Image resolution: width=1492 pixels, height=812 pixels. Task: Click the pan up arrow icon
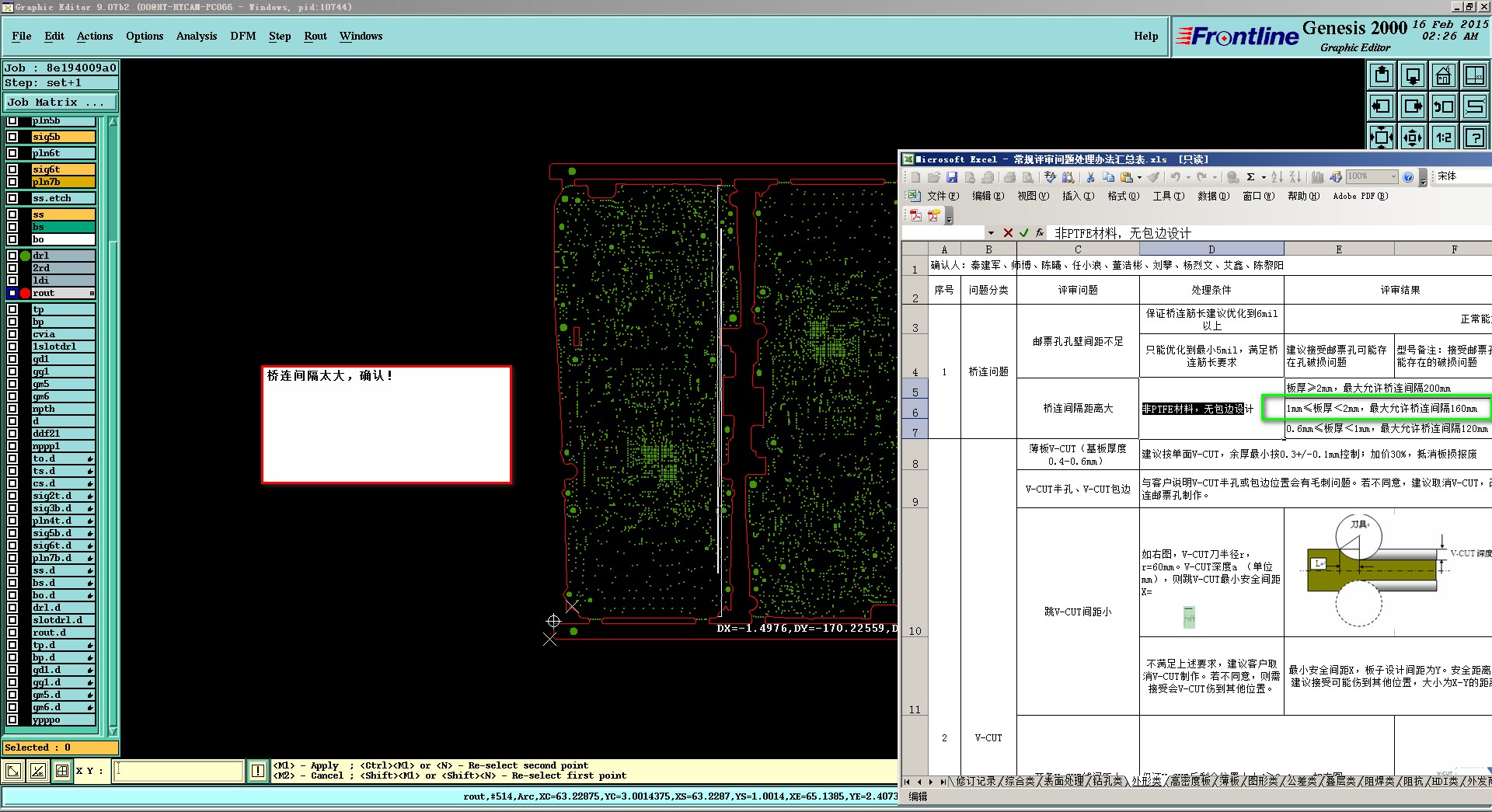(1382, 75)
